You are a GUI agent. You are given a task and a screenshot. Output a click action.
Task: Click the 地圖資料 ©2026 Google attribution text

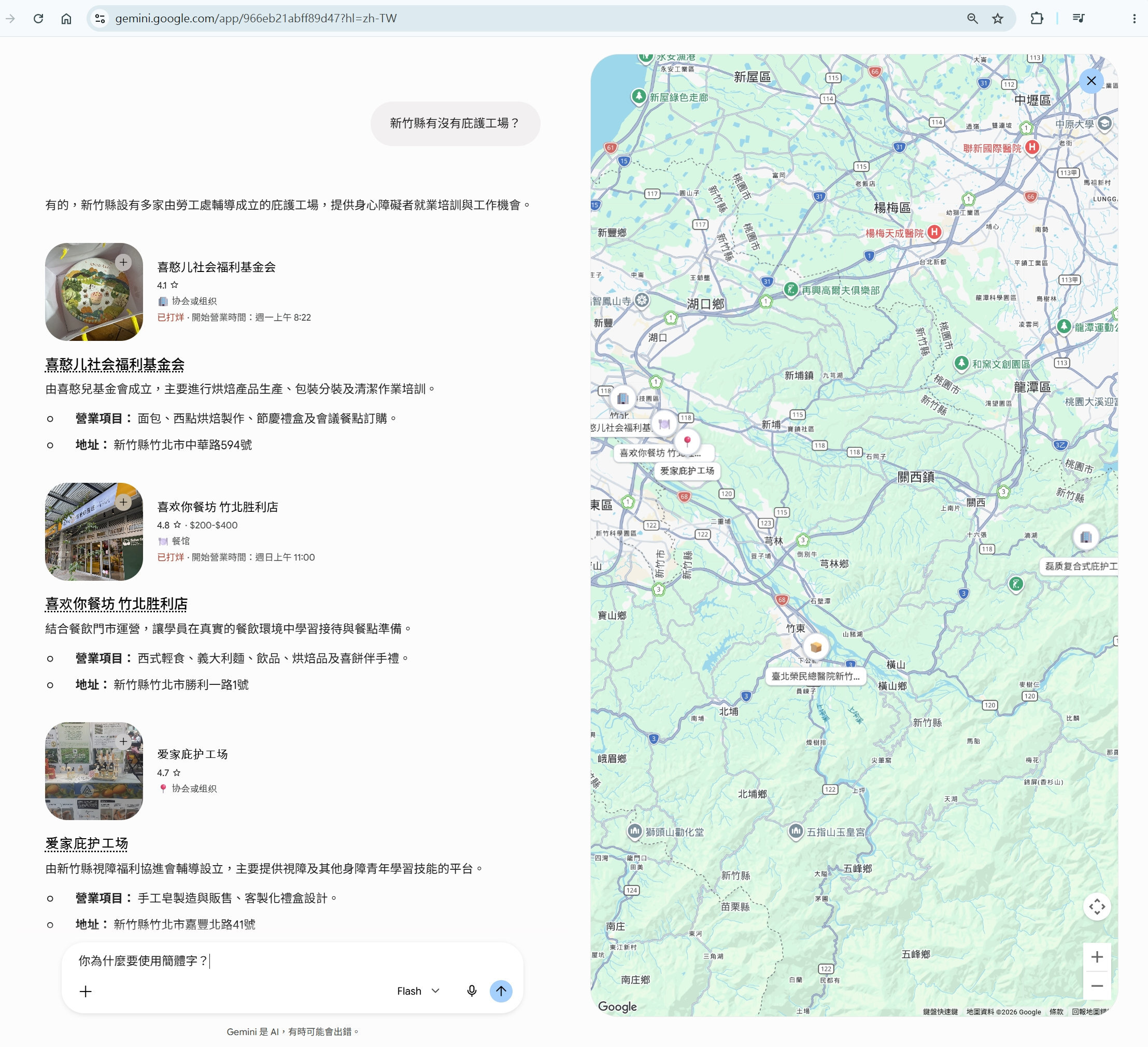click(1003, 1012)
